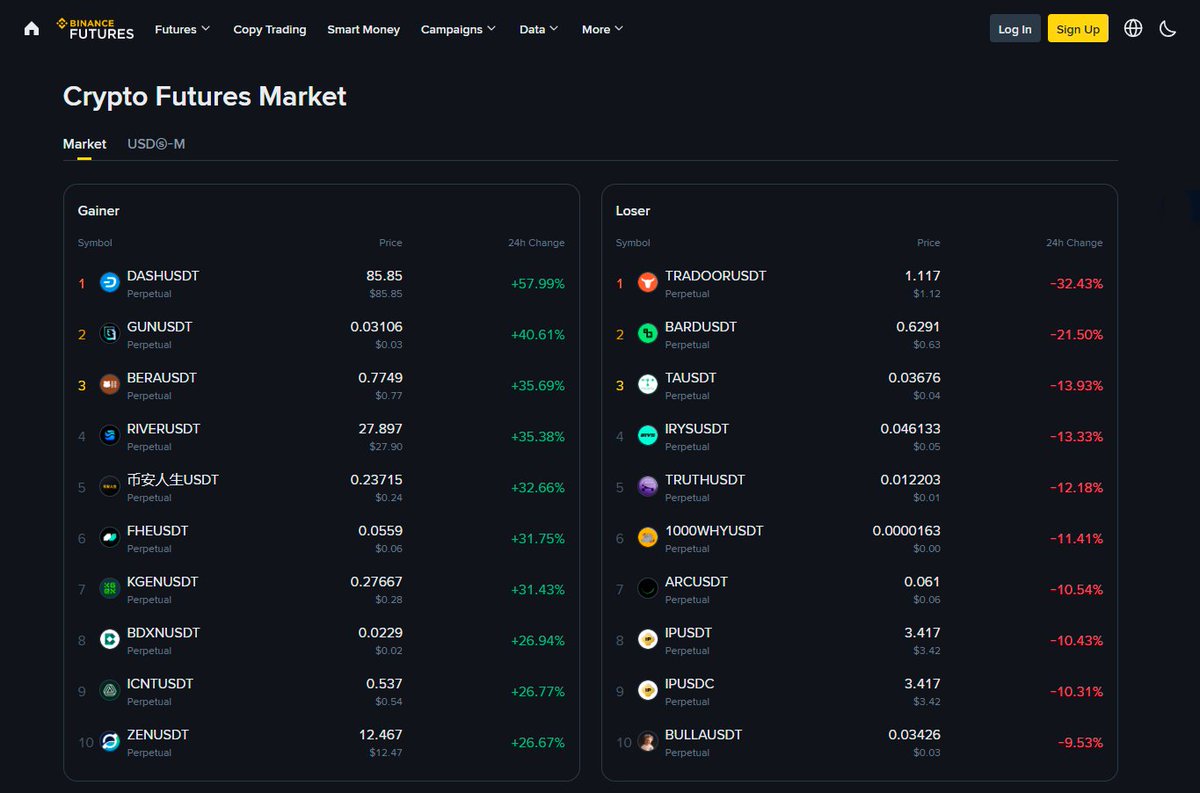
Task: Open the Binance Futures logo
Action: (x=95, y=29)
